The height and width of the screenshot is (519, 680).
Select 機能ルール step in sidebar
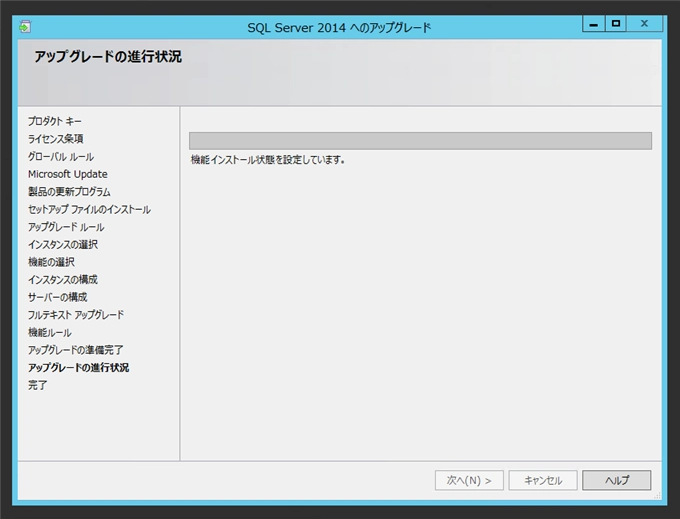pos(50,333)
